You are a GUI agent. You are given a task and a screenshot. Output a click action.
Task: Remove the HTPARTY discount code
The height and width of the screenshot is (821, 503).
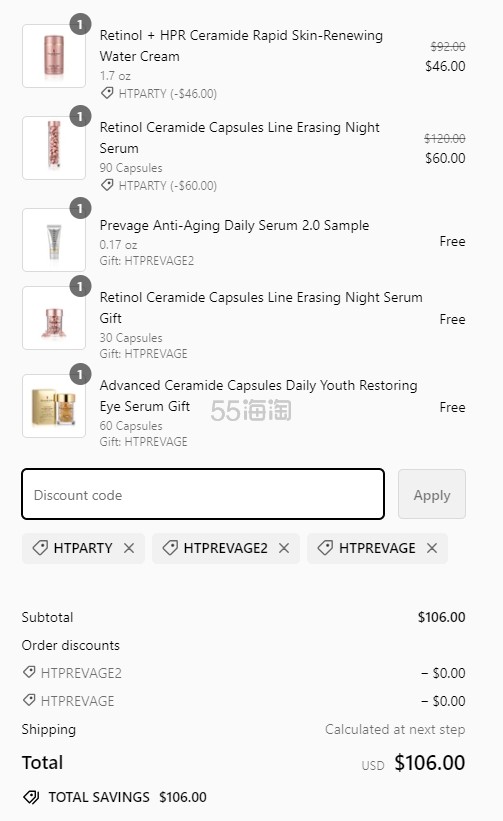(129, 548)
